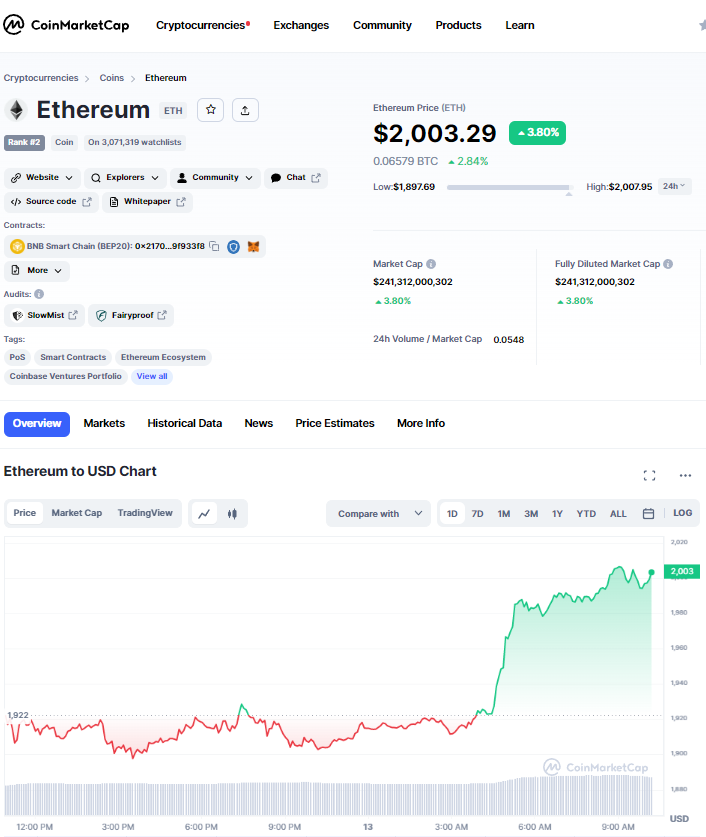Viewport: 706px width, 837px height.
Task: Switch to candlestick chart icon
Action: [232, 514]
